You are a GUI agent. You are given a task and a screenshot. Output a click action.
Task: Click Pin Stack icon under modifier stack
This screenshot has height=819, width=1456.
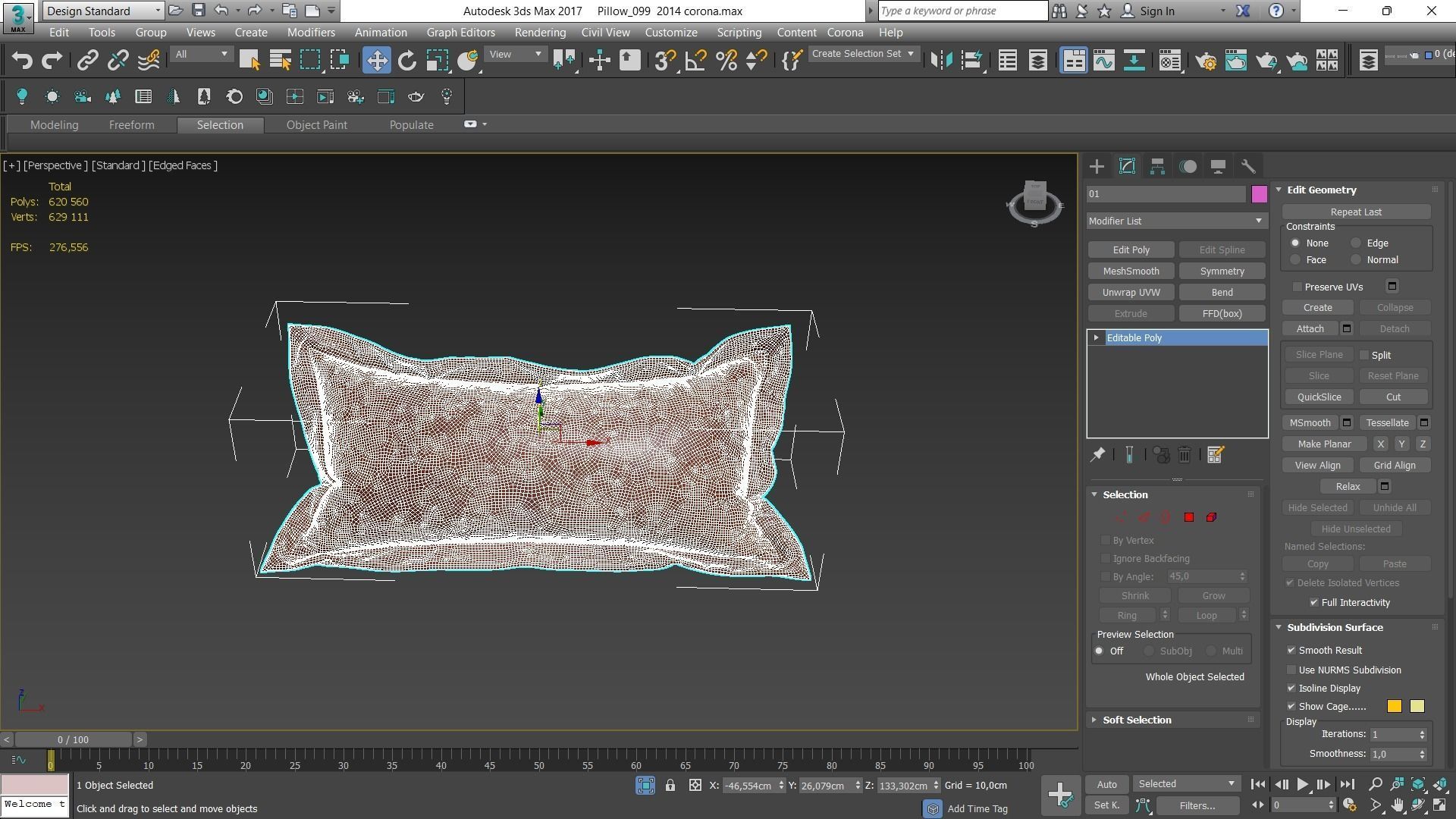(1097, 455)
